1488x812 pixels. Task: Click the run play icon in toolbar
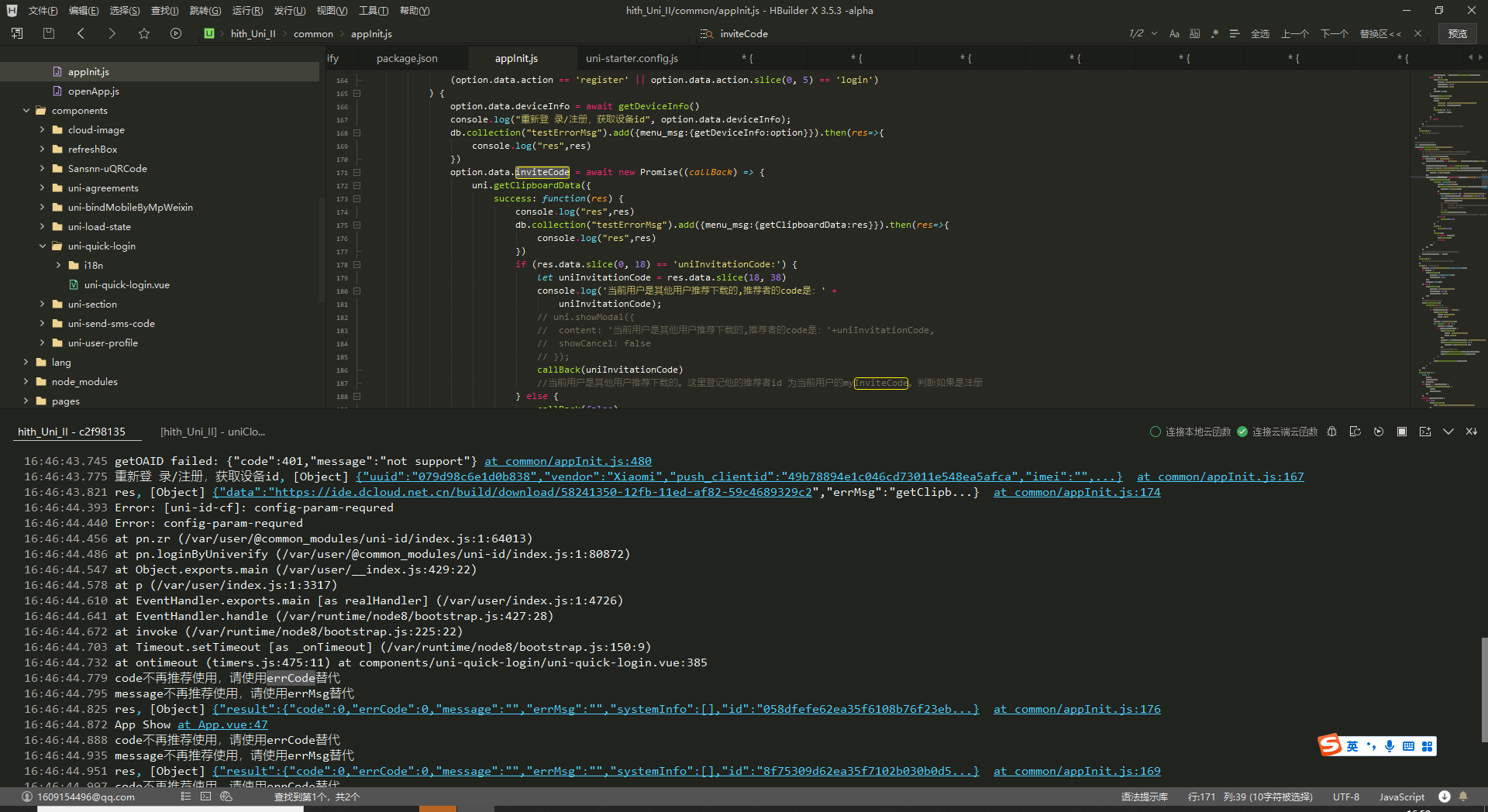176,33
